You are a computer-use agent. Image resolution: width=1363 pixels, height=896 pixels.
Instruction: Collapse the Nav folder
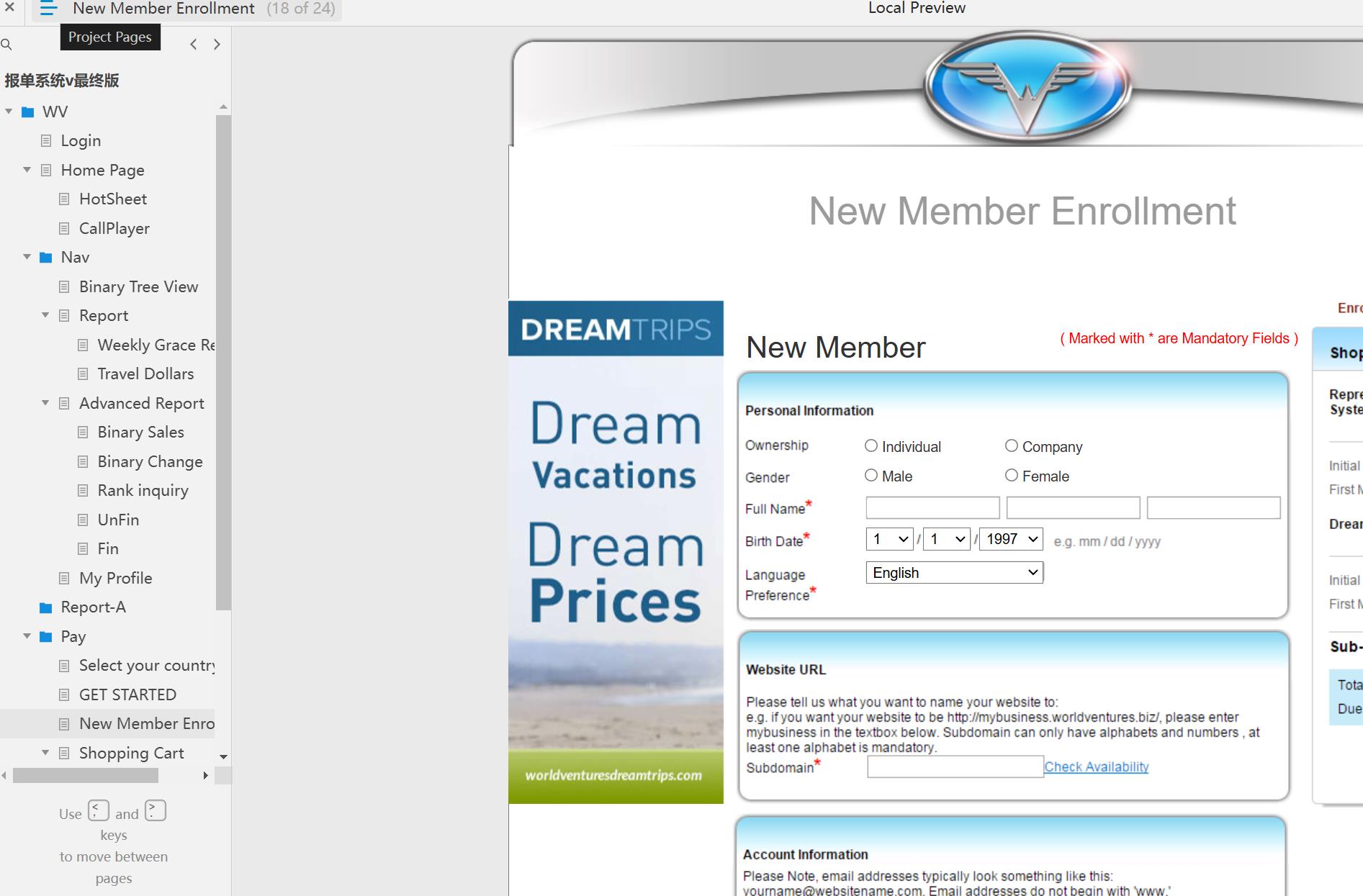click(x=27, y=257)
